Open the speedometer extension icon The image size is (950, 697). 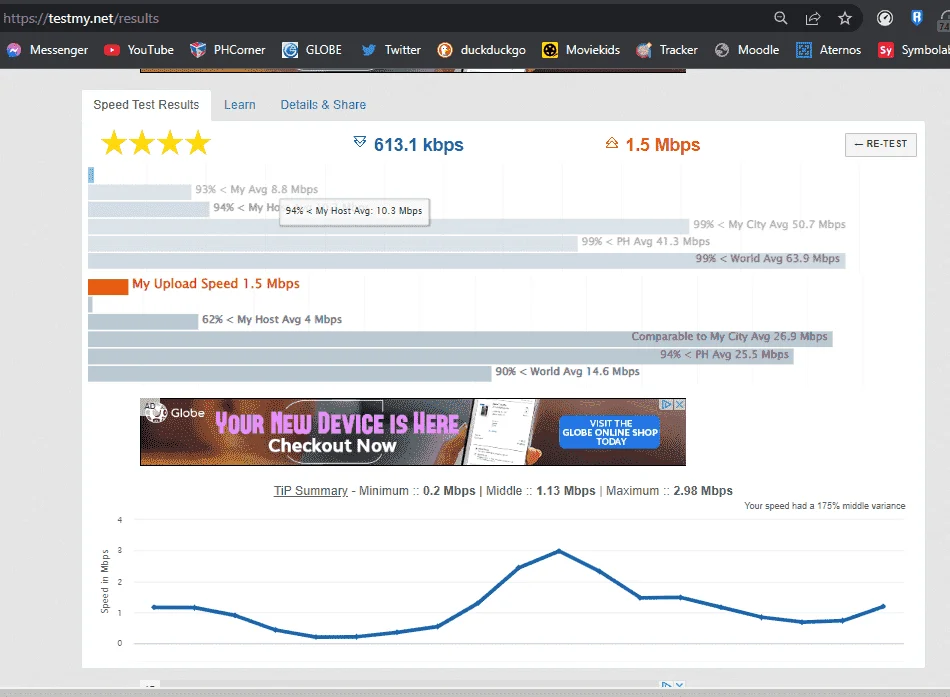(885, 18)
